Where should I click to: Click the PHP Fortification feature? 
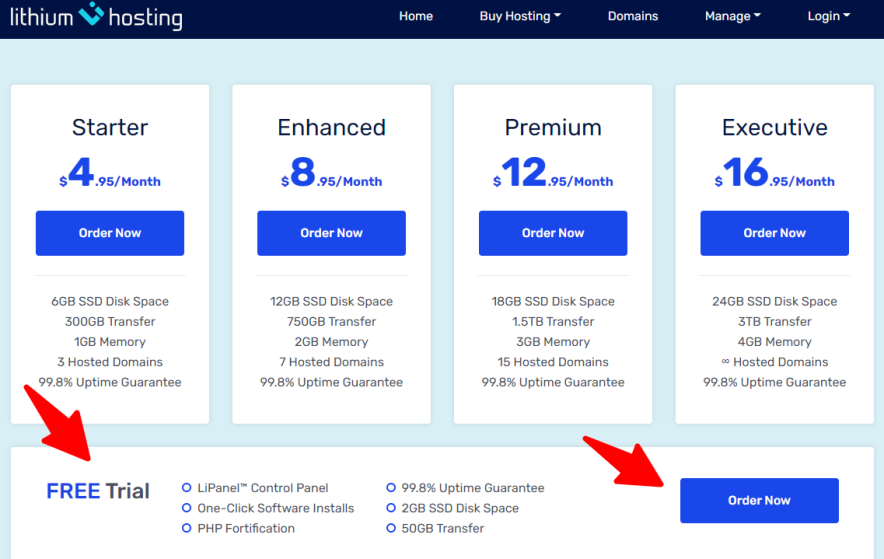(x=246, y=529)
